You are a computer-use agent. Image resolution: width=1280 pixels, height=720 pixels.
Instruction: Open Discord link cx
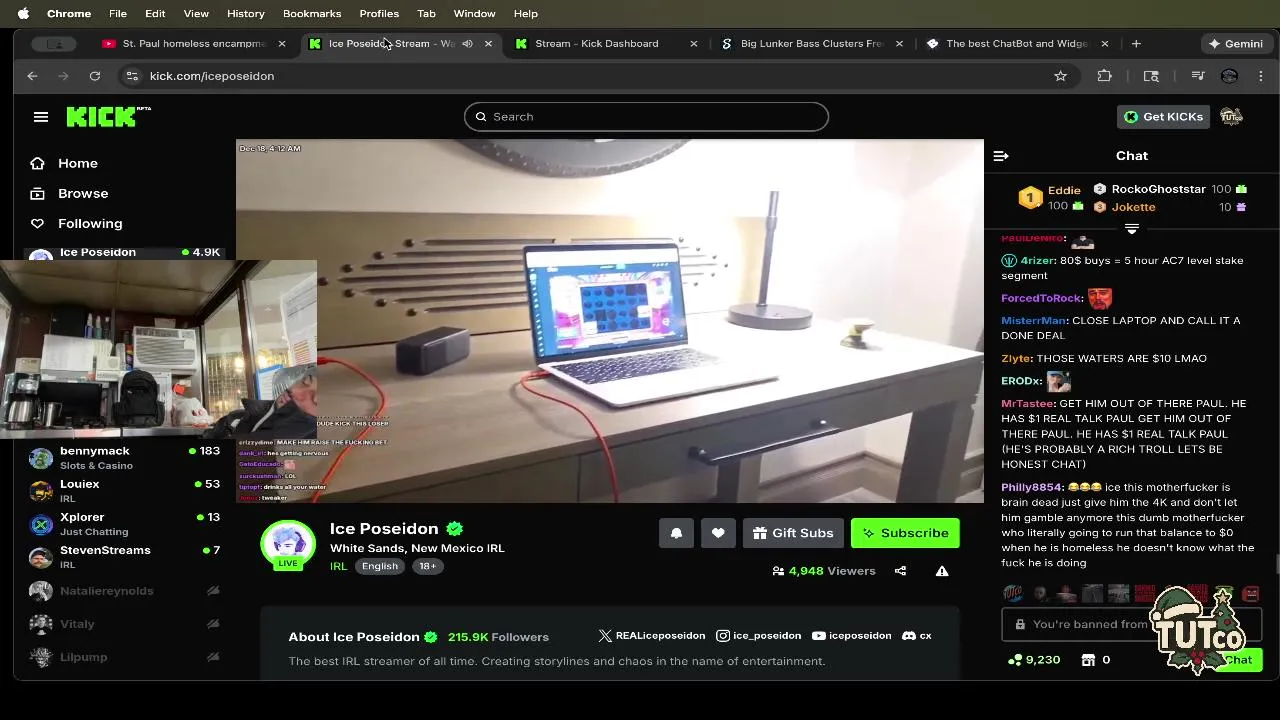pos(917,636)
